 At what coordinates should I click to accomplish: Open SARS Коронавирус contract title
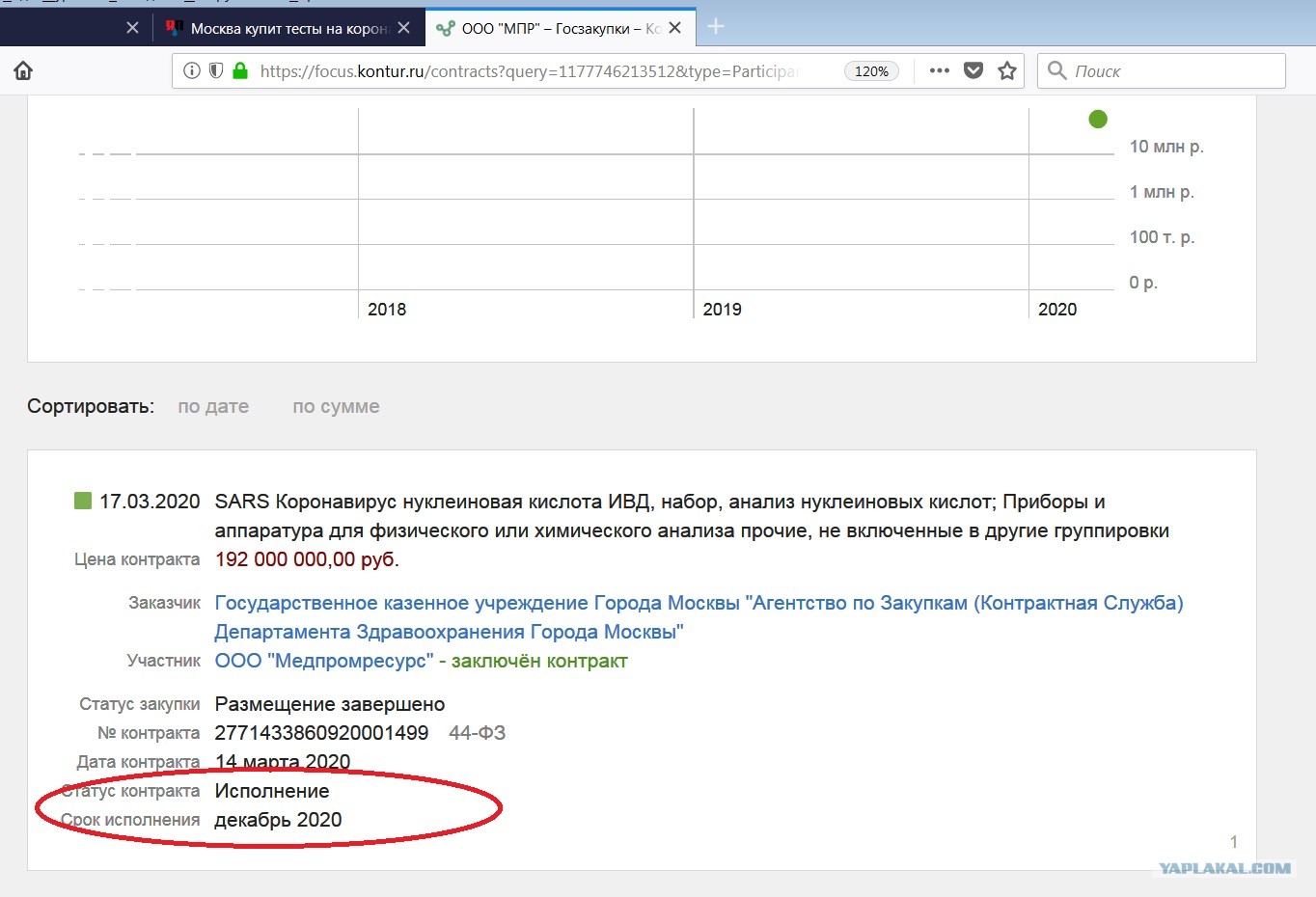tap(692, 516)
